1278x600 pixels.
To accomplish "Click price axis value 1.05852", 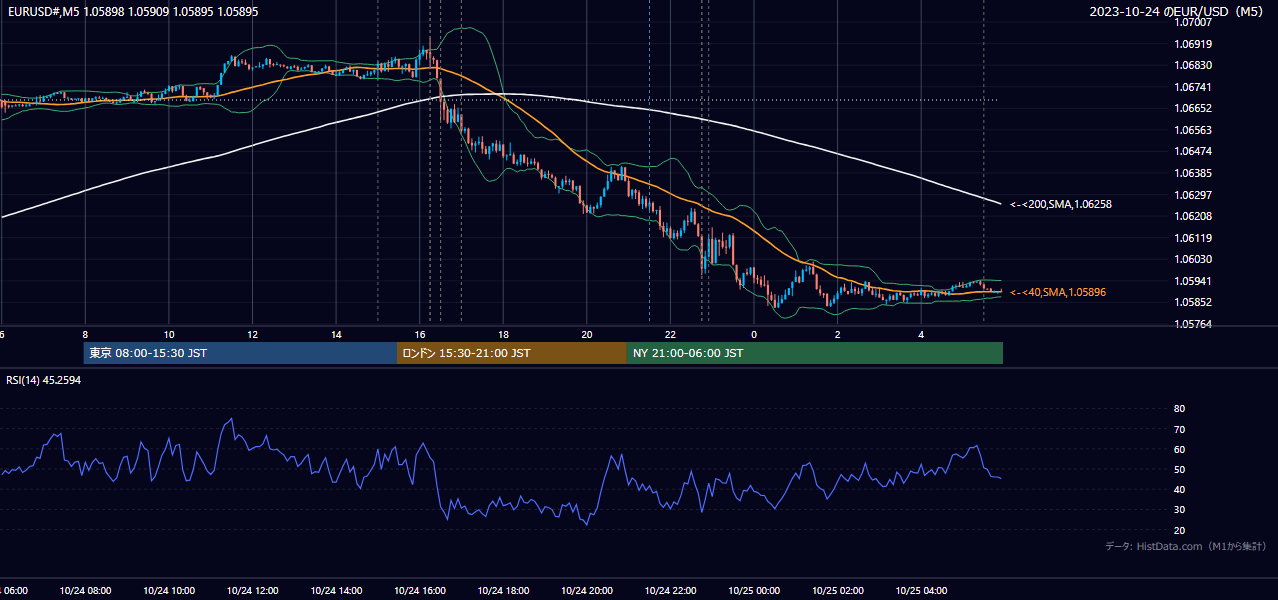I will [1194, 302].
